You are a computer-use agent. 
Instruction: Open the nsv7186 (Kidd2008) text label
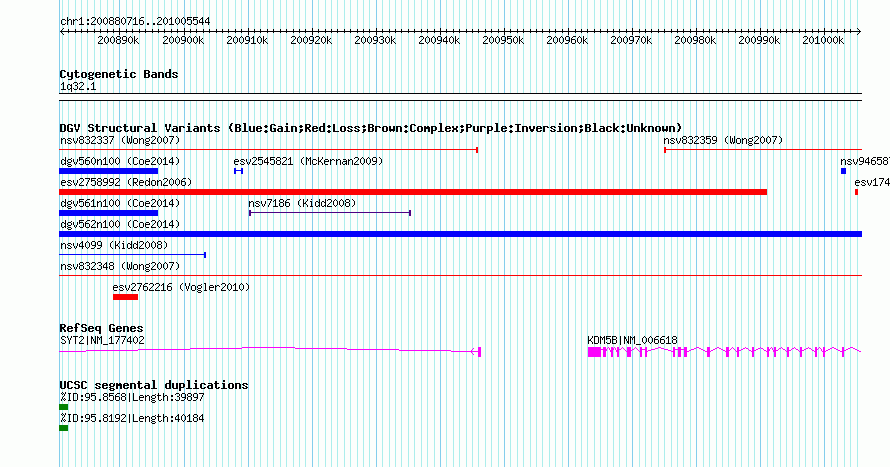pyautogui.click(x=303, y=203)
